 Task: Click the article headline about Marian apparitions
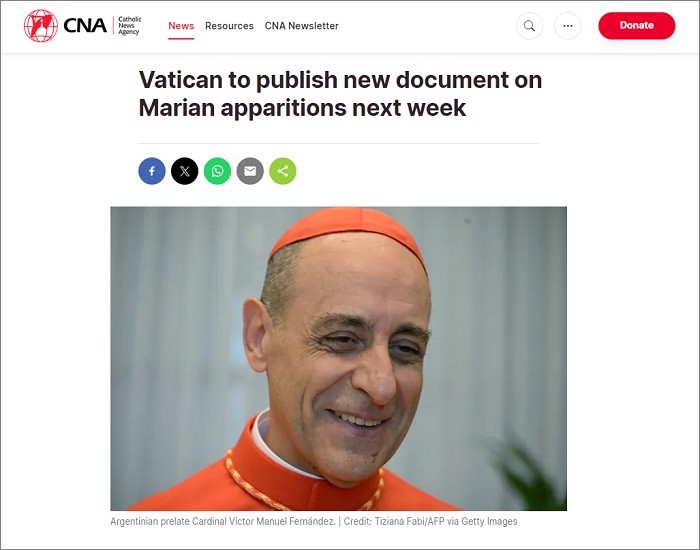[x=340, y=94]
